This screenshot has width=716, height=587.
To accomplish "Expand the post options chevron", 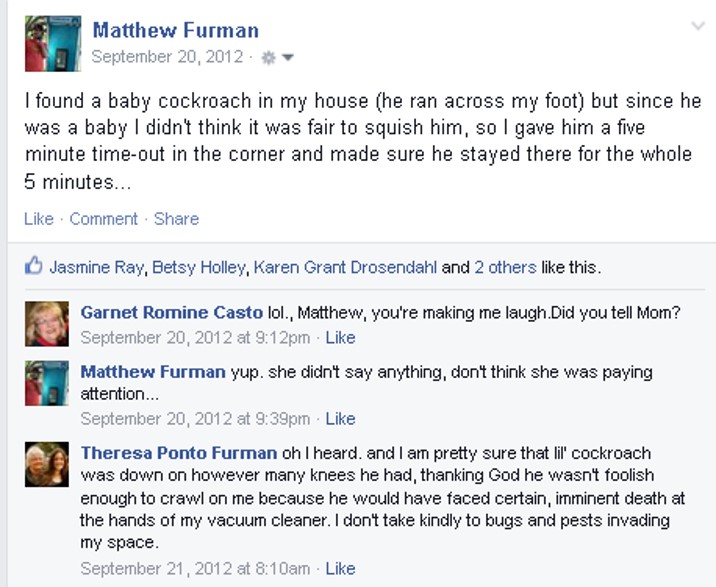I will pos(698,26).
